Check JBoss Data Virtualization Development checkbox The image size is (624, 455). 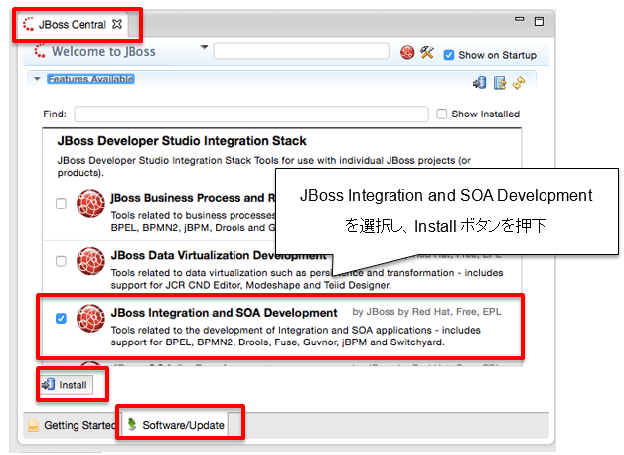tap(61, 261)
